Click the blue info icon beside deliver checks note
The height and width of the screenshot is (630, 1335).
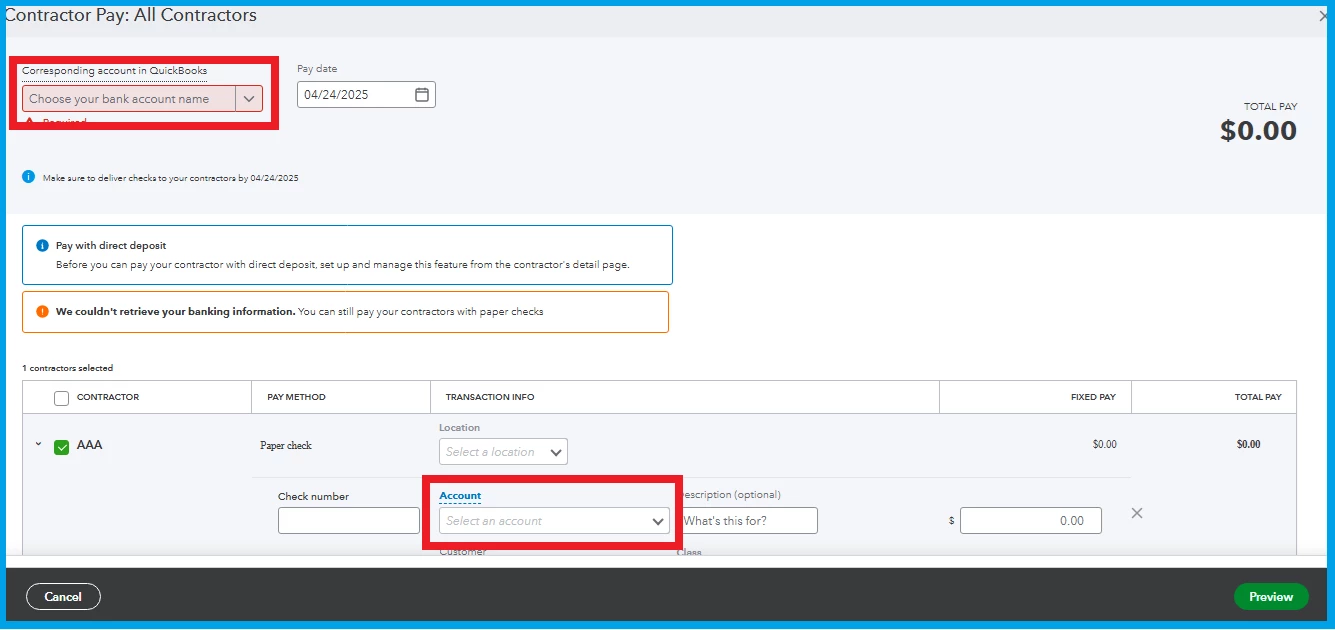tap(28, 177)
